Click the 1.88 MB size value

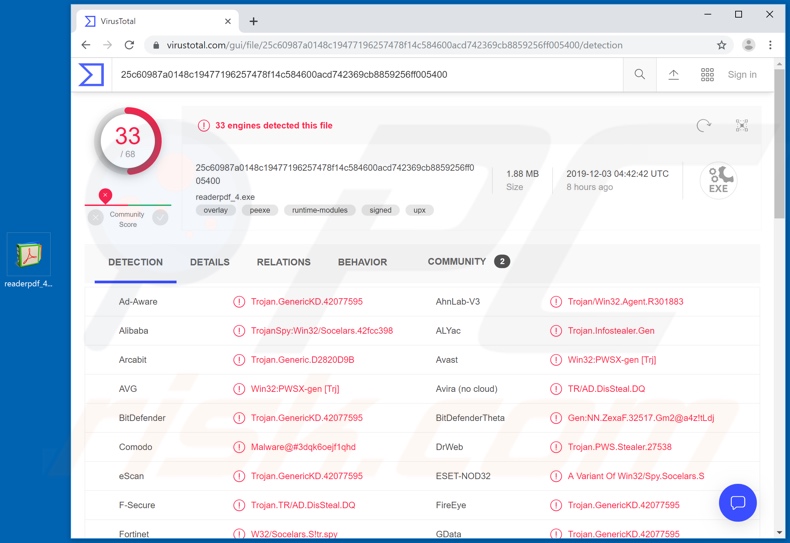[522, 174]
